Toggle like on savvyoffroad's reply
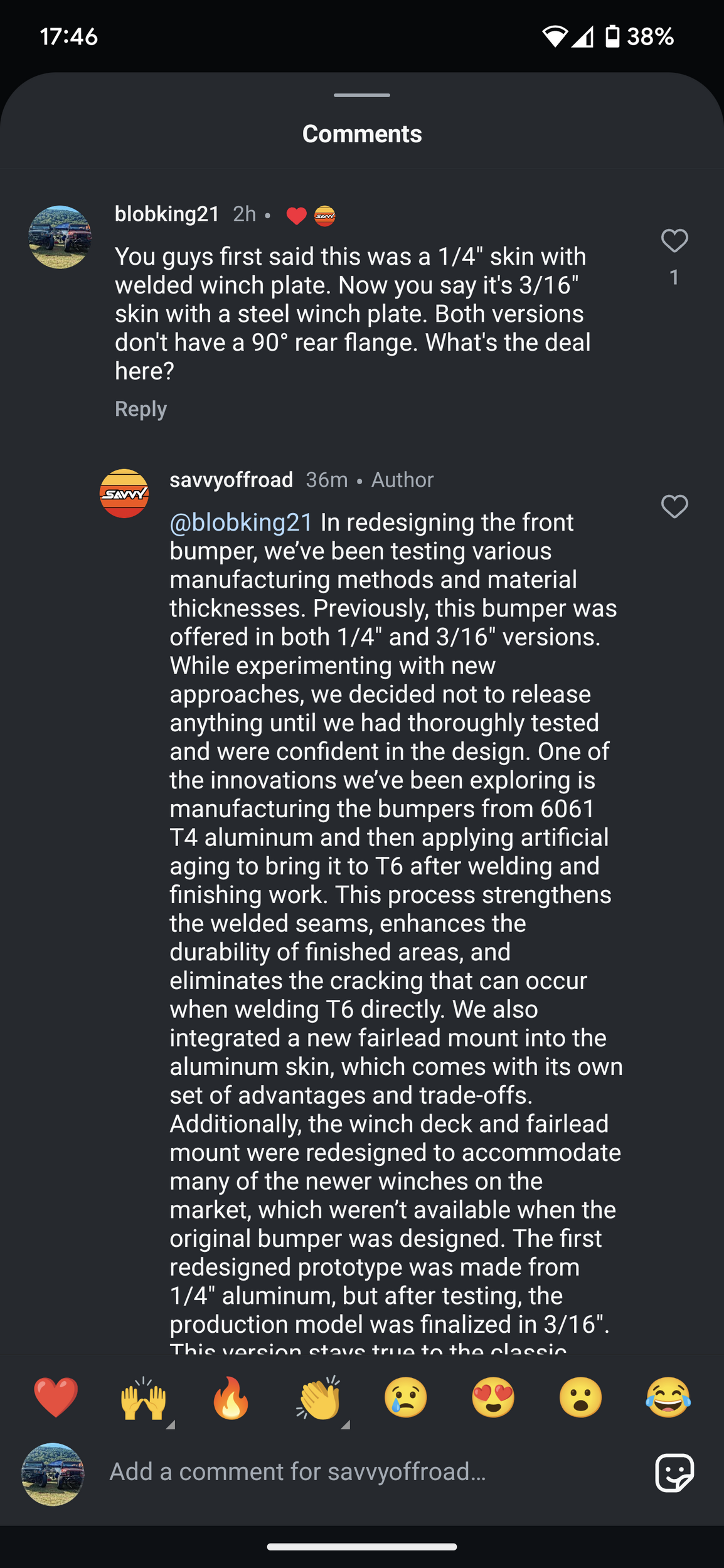 coord(674,507)
